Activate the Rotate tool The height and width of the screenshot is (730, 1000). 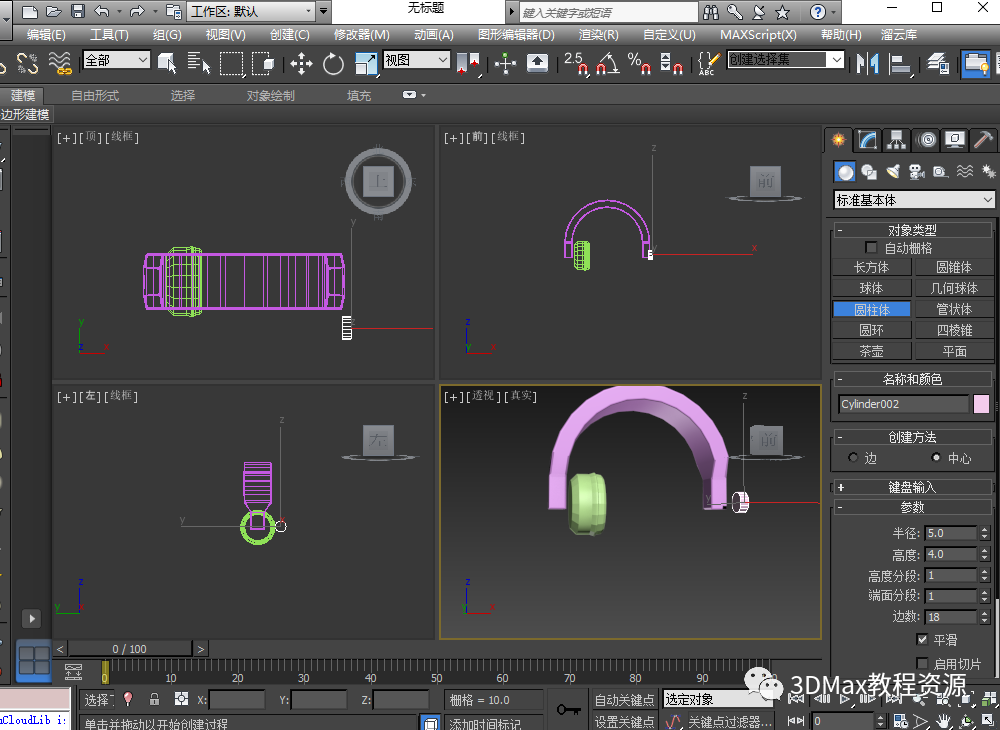pyautogui.click(x=333, y=64)
